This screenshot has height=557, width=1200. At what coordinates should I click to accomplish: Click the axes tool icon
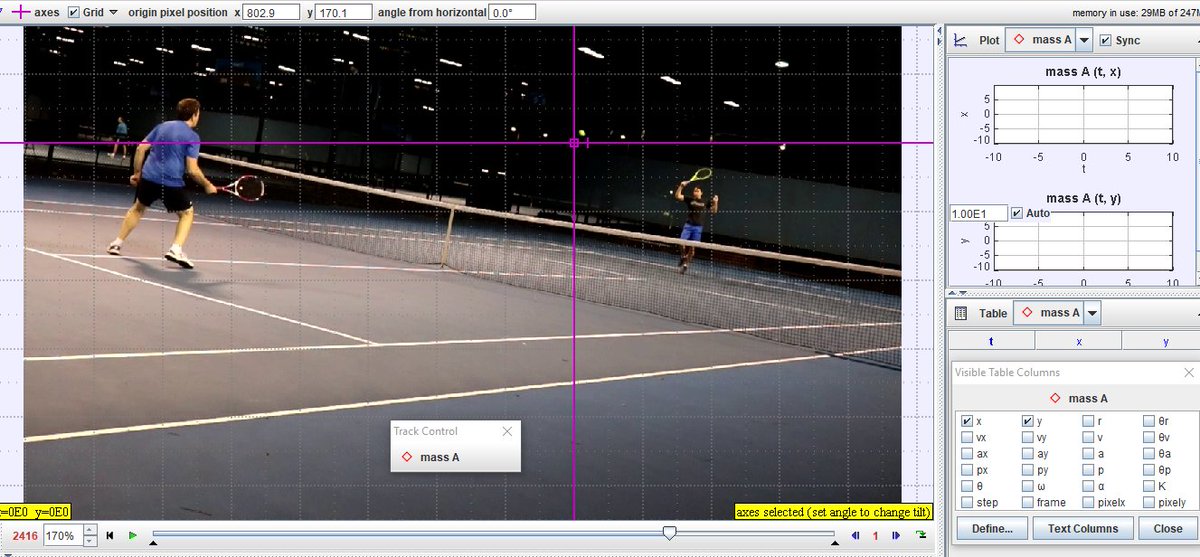(x=19, y=12)
